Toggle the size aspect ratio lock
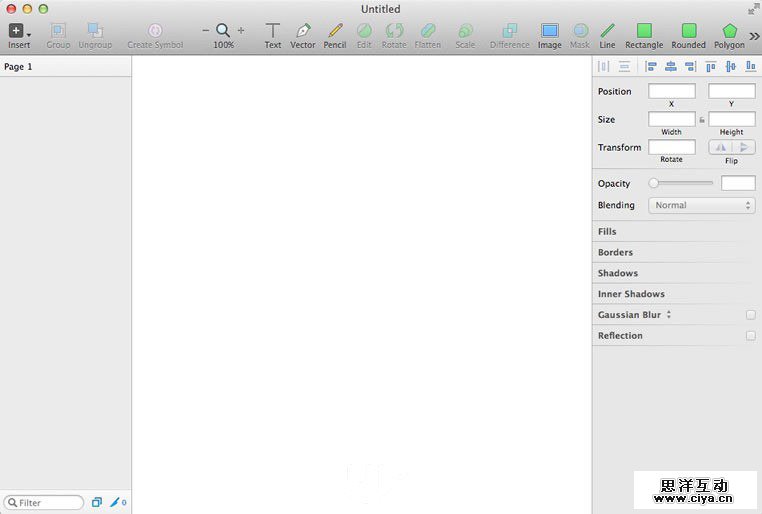Image resolution: width=762 pixels, height=514 pixels. [702, 120]
